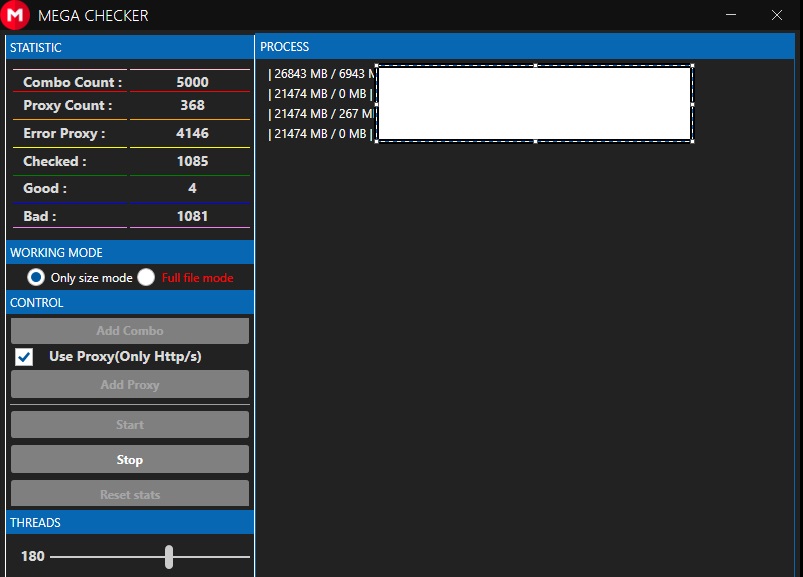803x577 pixels.
Task: Select the 26843 MB process entry
Action: click(320, 74)
